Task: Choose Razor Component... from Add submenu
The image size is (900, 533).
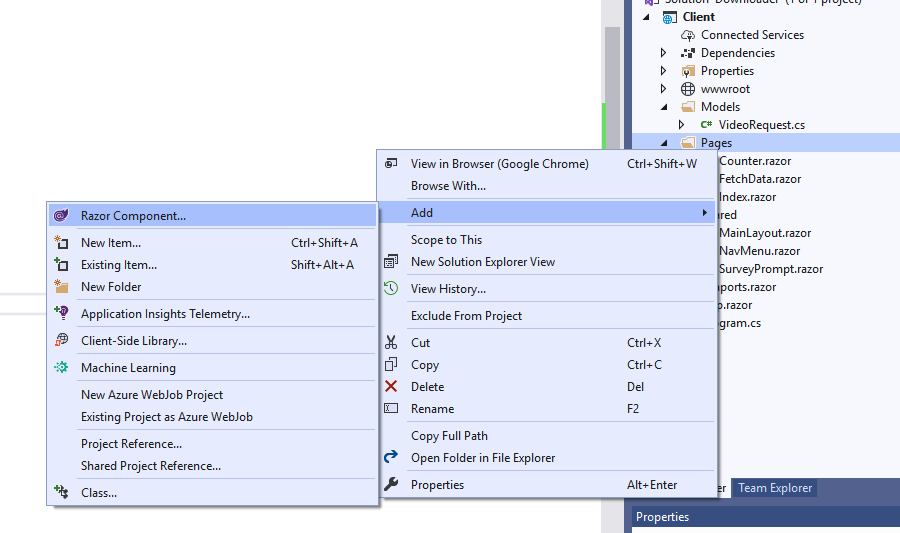Action: (212, 216)
